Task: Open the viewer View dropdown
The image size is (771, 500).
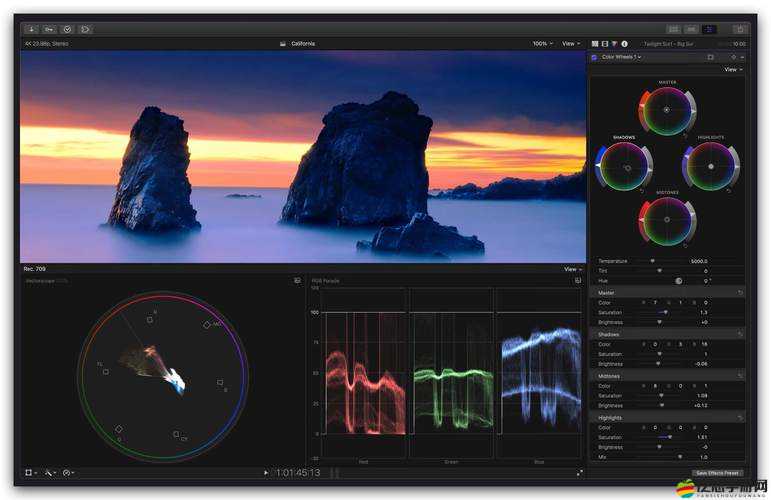Action: (x=570, y=44)
